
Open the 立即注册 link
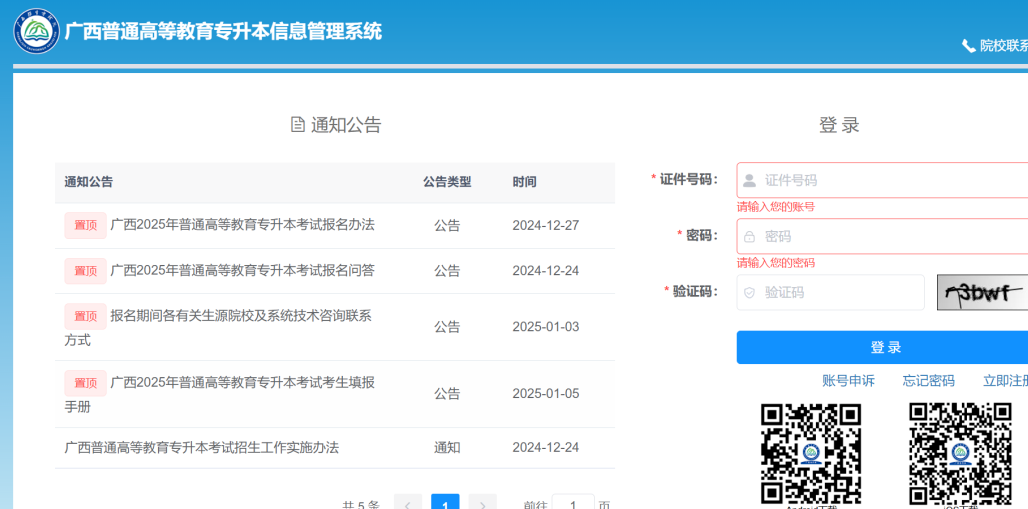coord(1004,381)
